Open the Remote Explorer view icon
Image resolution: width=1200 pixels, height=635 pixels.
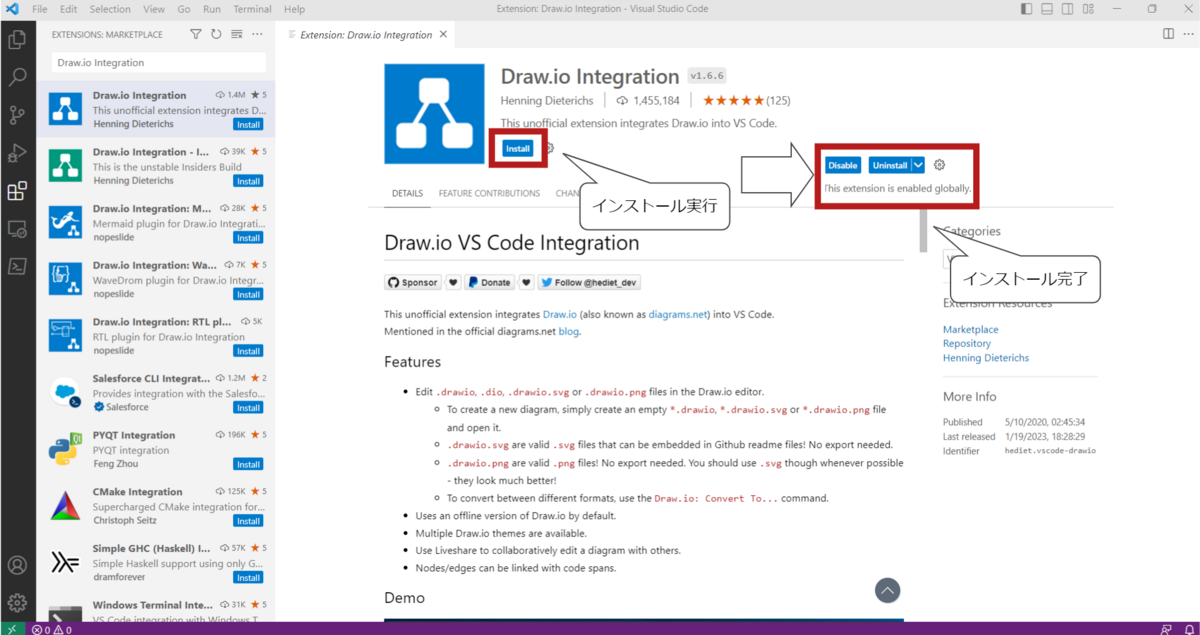[x=17, y=229]
